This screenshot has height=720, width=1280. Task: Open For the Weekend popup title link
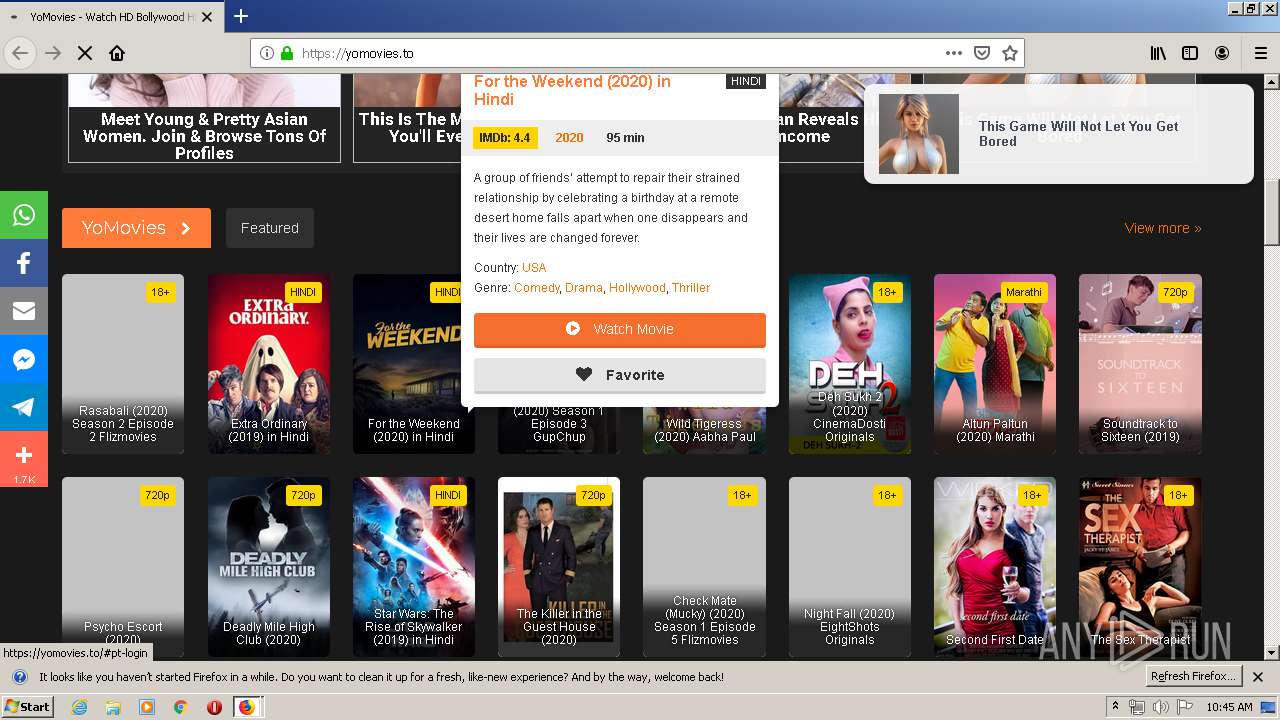pyautogui.click(x=572, y=90)
